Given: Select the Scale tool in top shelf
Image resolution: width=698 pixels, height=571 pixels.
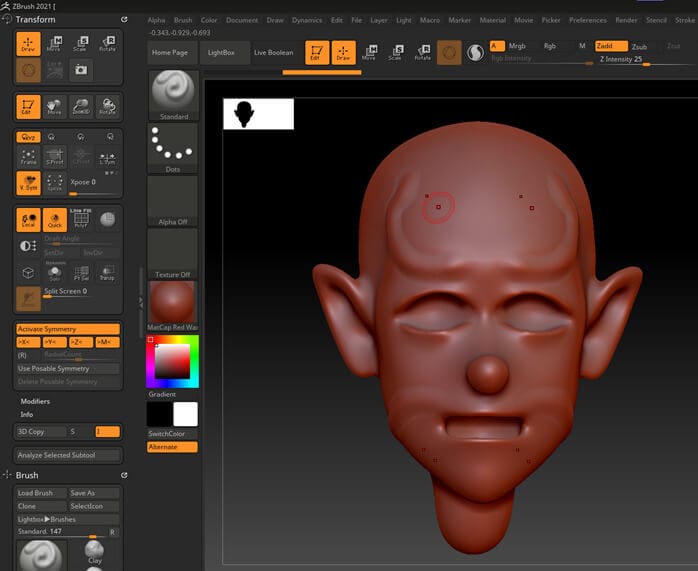Looking at the screenshot, I should [x=396, y=52].
